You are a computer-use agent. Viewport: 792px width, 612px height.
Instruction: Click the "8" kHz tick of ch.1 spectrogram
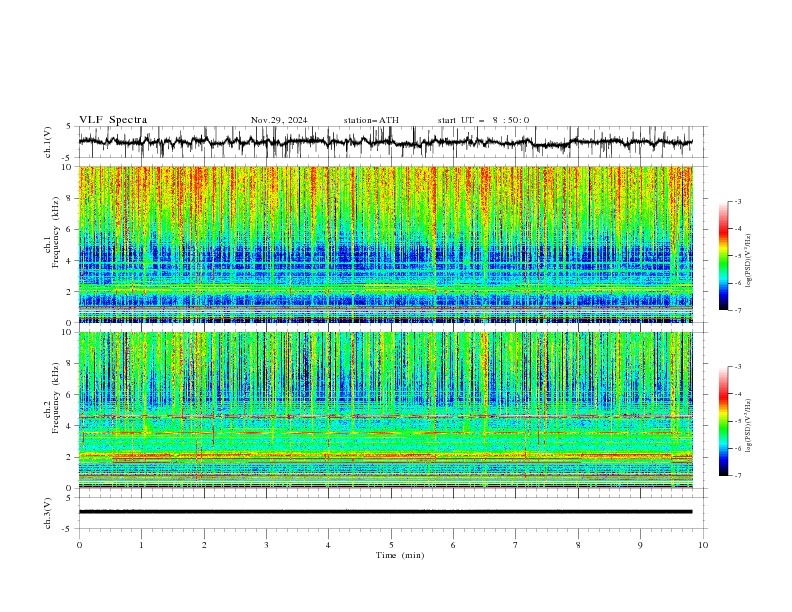(x=70, y=198)
